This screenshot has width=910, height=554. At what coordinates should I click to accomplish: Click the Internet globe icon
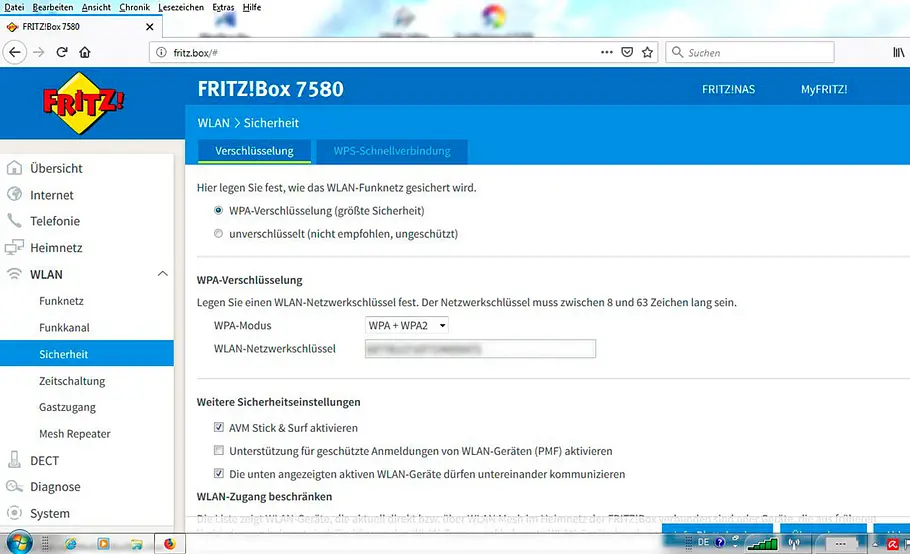coord(14,194)
